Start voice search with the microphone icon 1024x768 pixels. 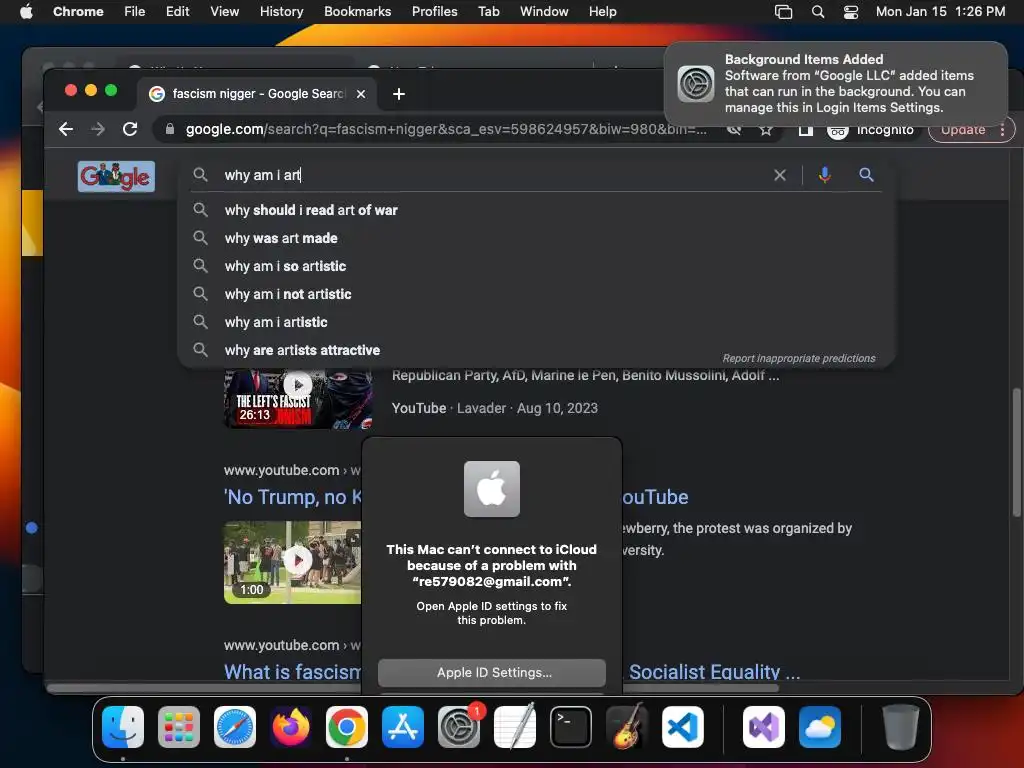pyautogui.click(x=825, y=175)
